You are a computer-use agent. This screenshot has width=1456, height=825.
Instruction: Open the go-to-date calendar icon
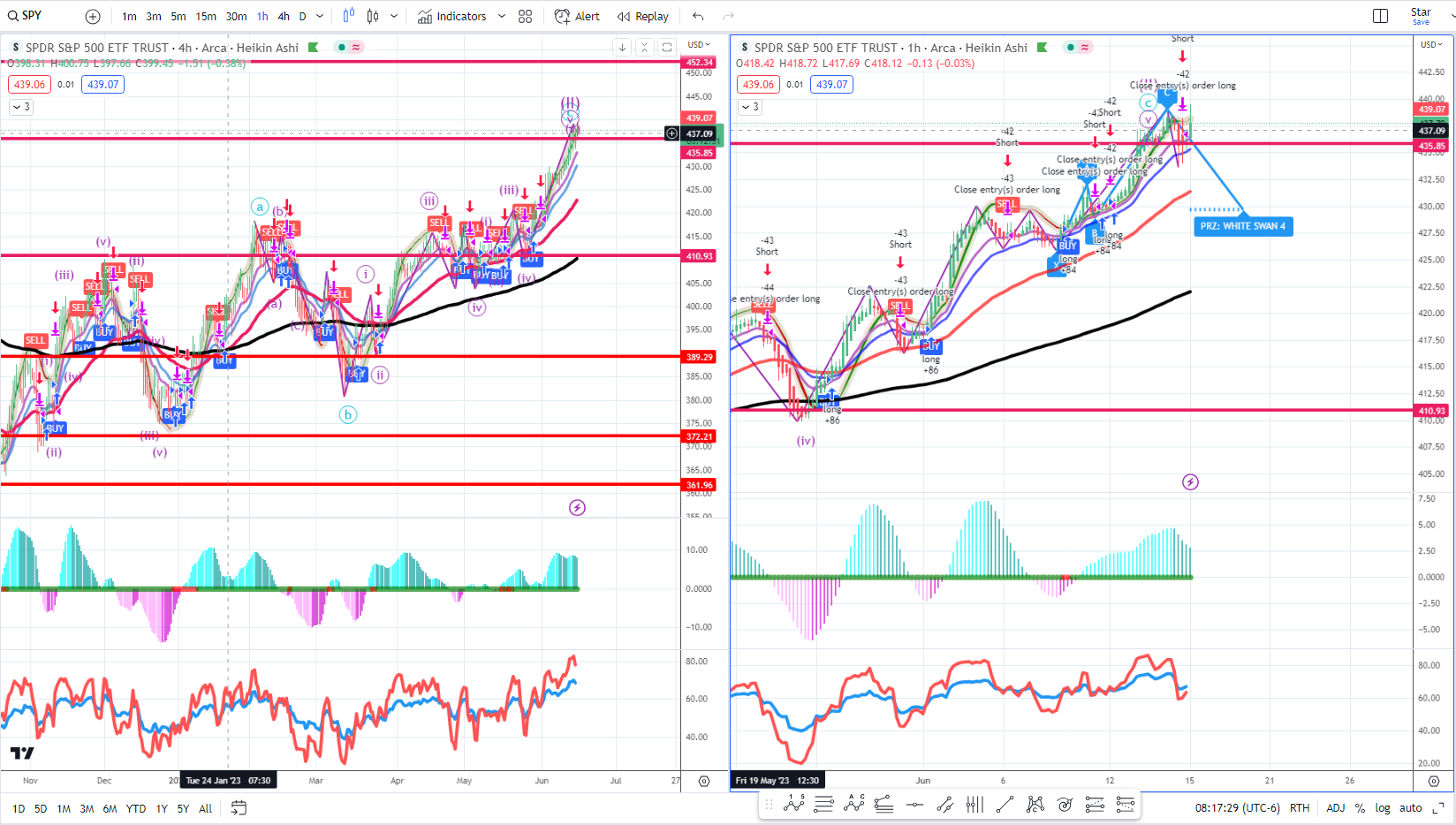click(x=239, y=807)
